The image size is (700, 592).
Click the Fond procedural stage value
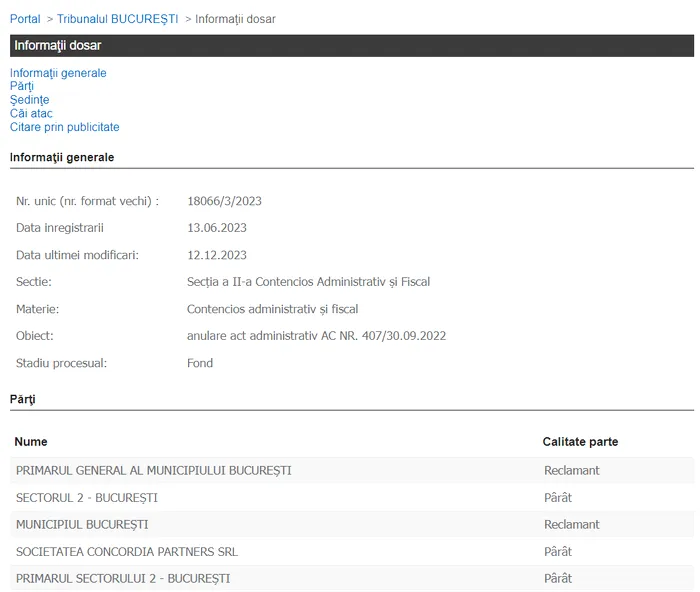(x=200, y=363)
